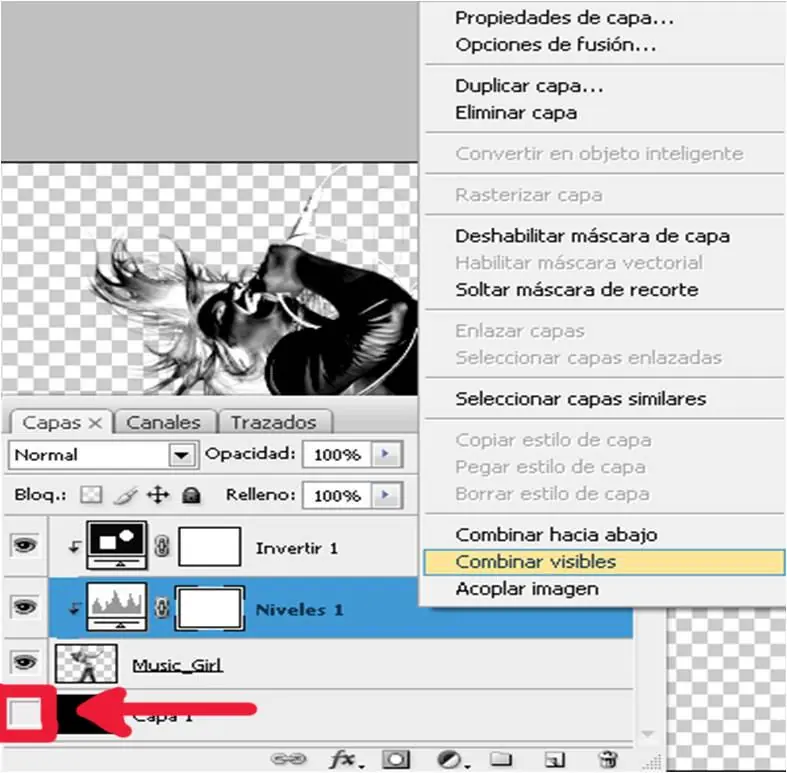The height and width of the screenshot is (773, 787).
Task: Switch to the Canales tab
Action: click(x=164, y=423)
